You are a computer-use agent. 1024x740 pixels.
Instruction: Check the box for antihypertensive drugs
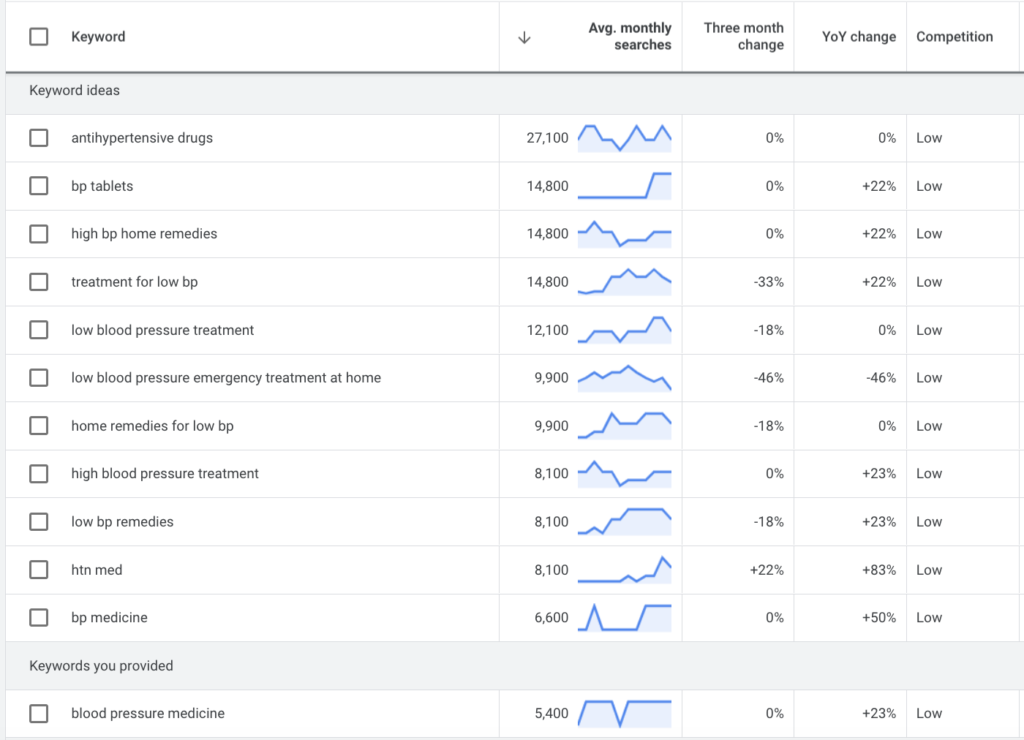(x=39, y=138)
